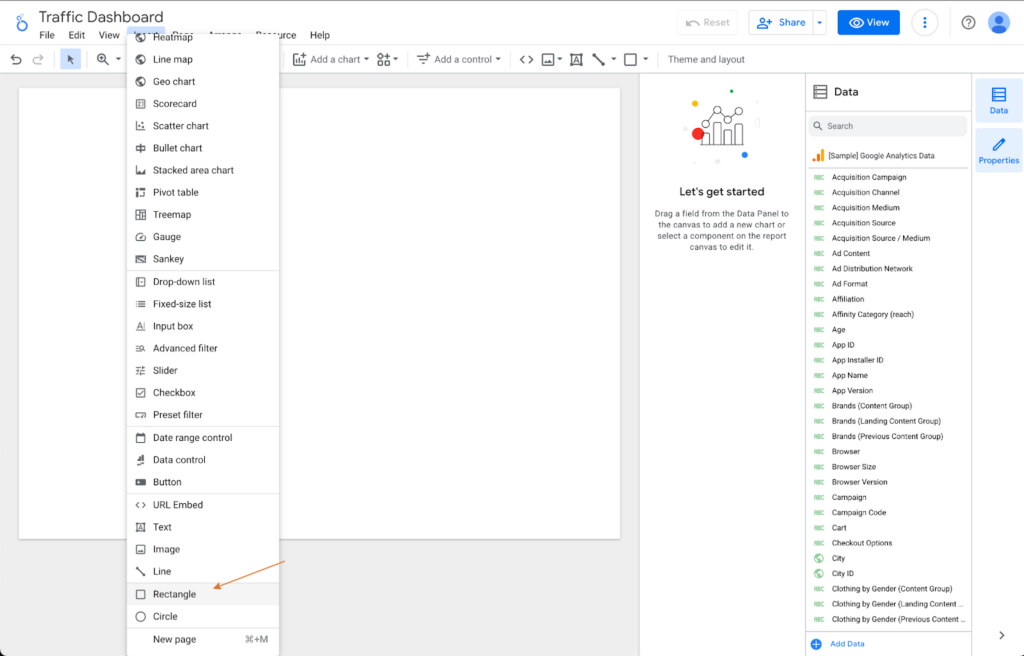The width and height of the screenshot is (1024, 656).
Task: Choose New page from the menu
Action: pos(203,639)
